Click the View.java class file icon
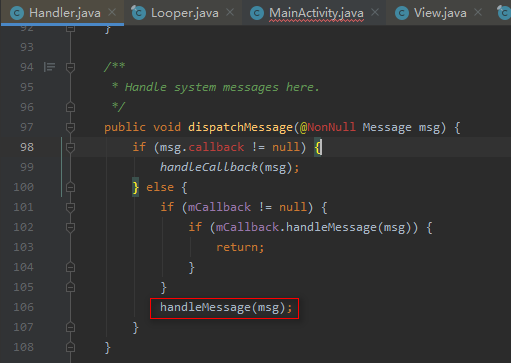This screenshot has width=511, height=363. pyautogui.click(x=402, y=13)
